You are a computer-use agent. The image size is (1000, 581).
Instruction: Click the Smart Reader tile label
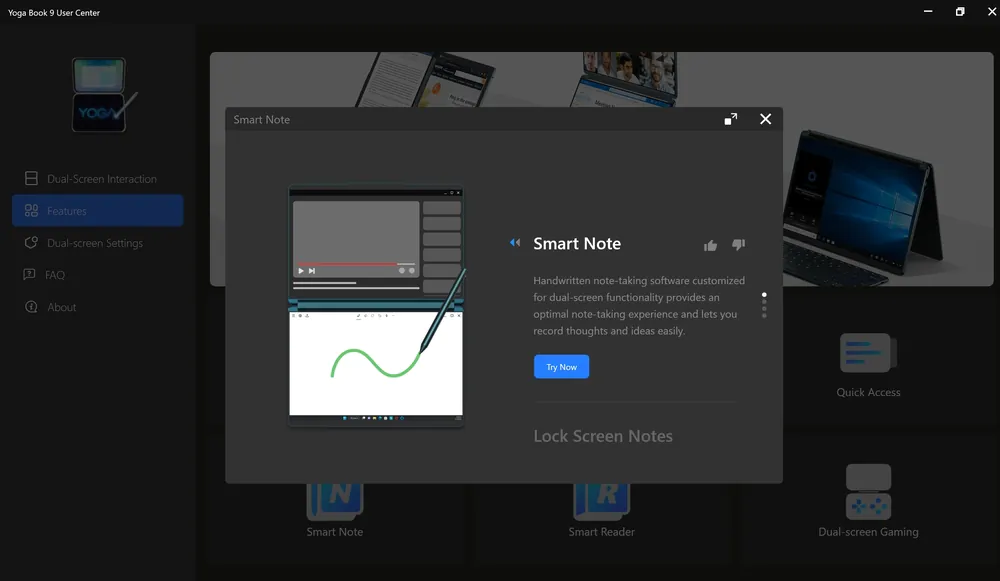[x=601, y=532]
